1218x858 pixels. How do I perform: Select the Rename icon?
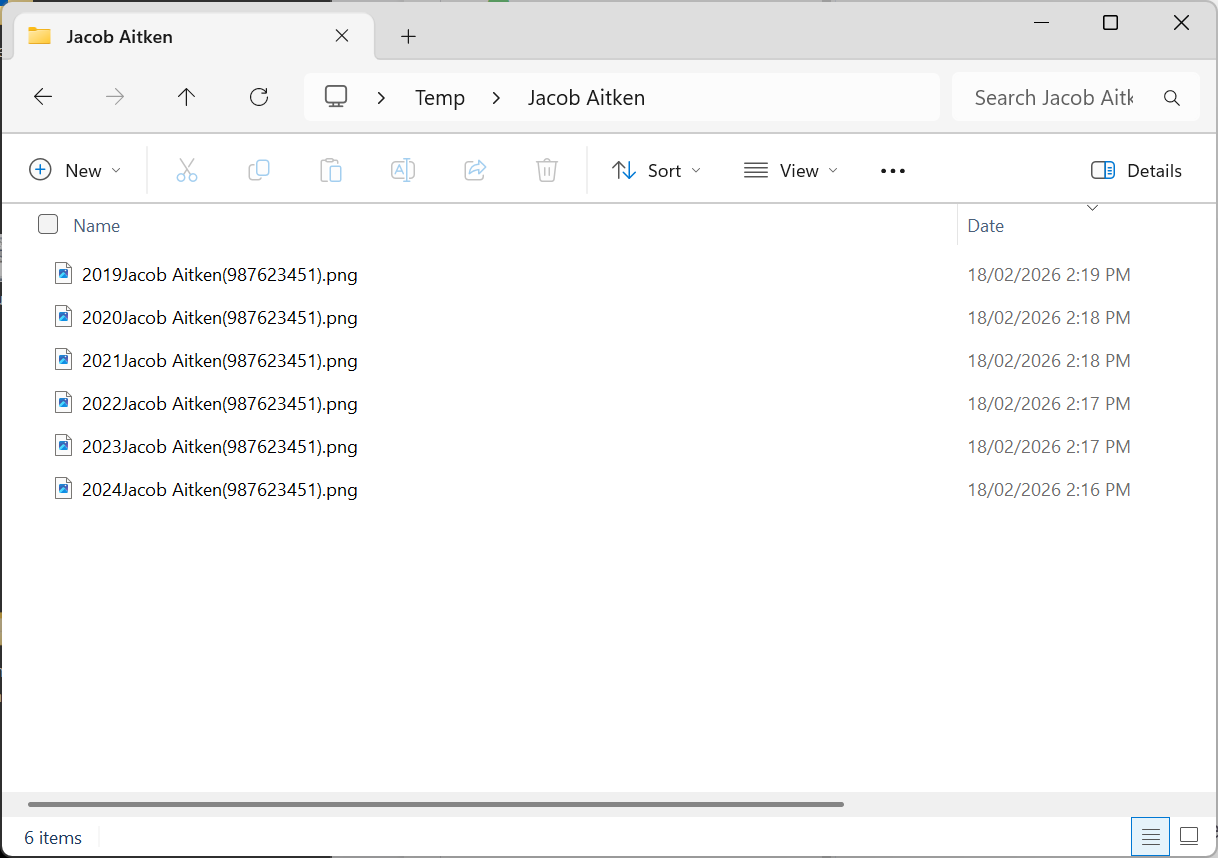pos(403,170)
